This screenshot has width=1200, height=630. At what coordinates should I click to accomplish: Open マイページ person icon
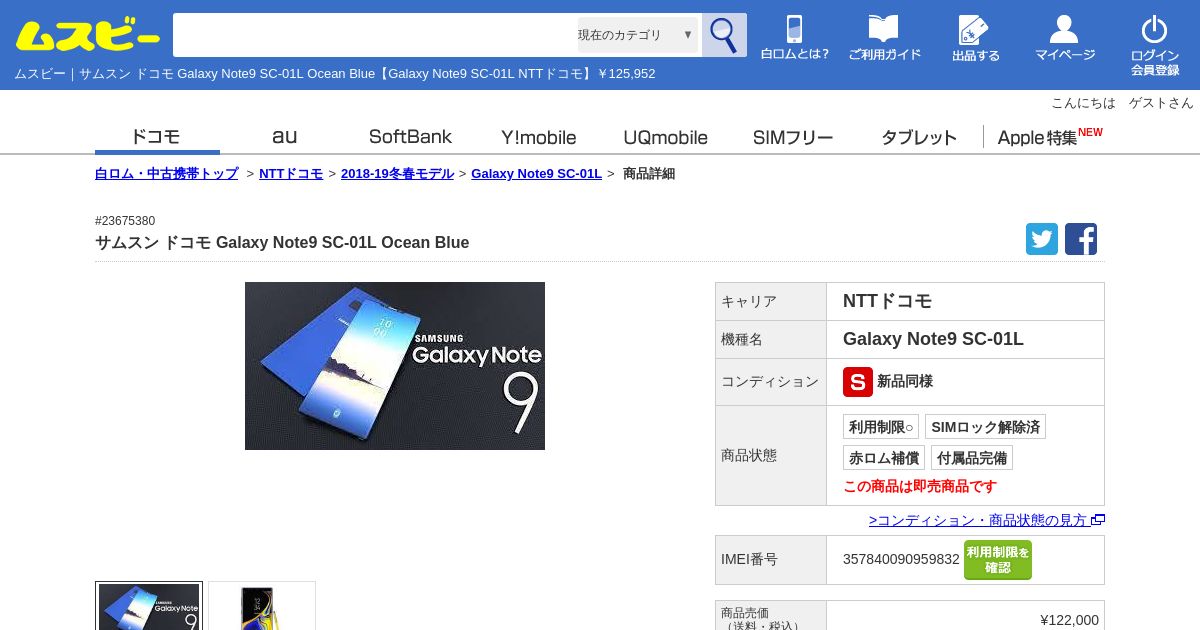pos(1064,38)
